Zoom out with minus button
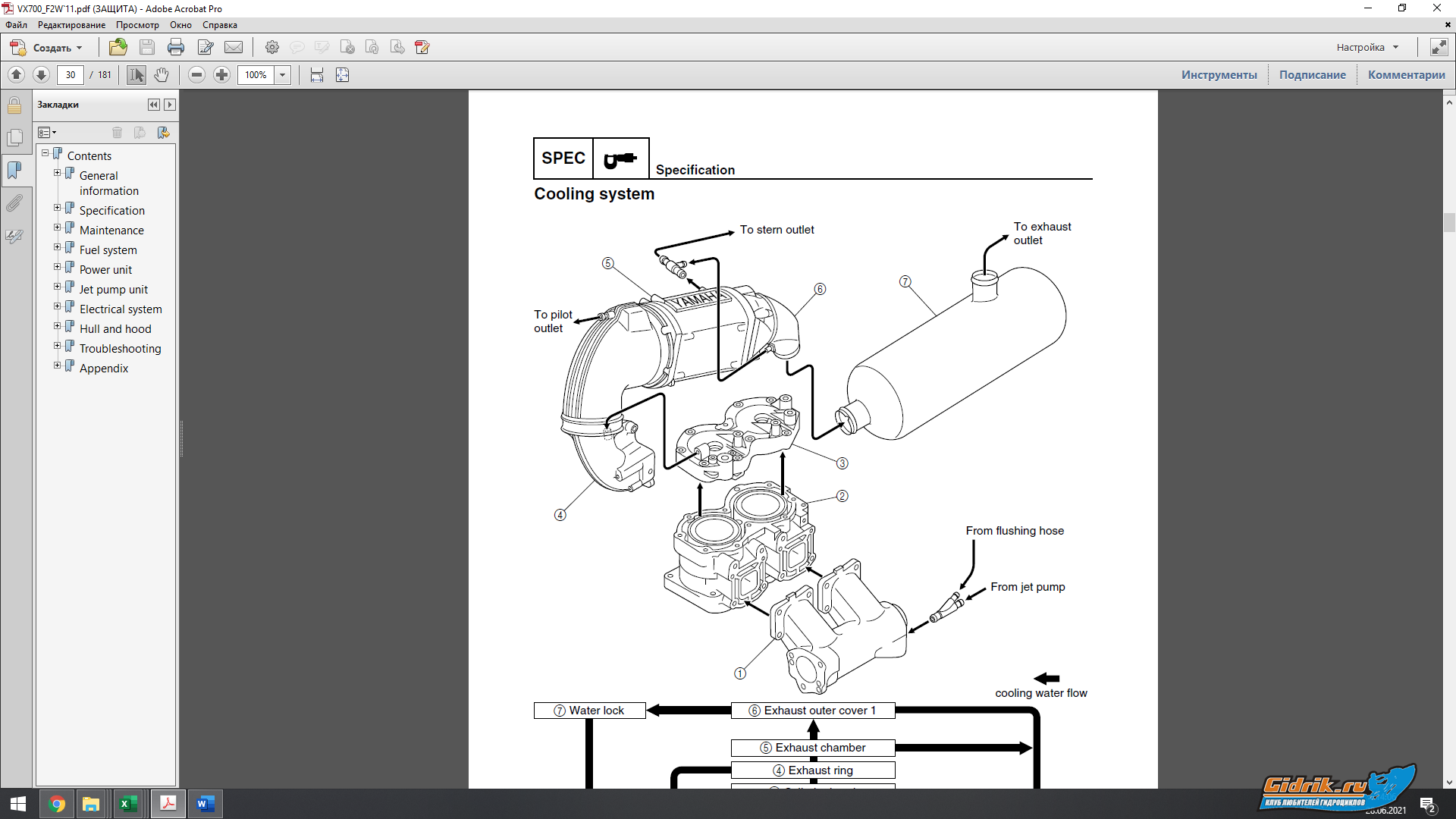 196,75
